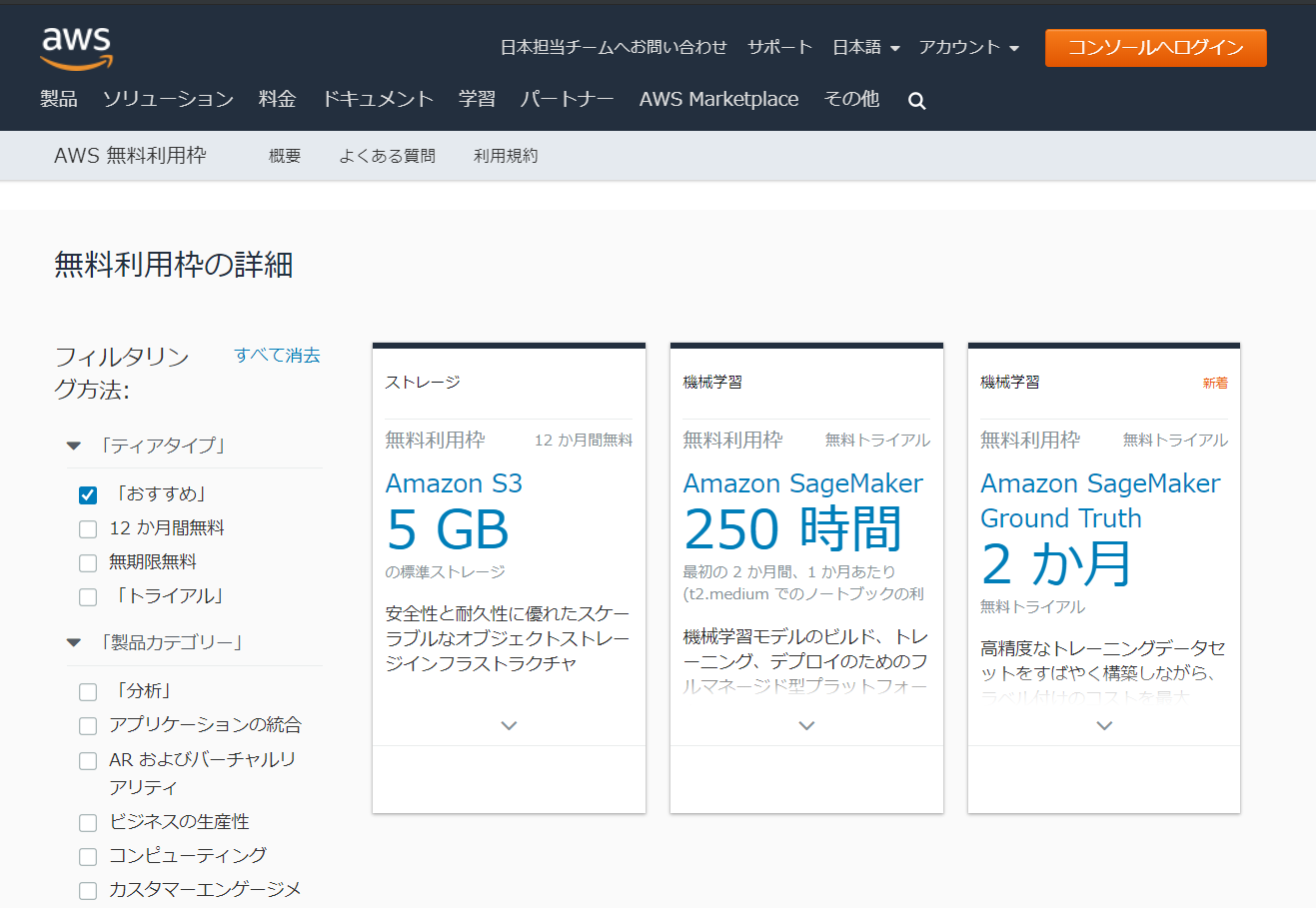Switch to the よくある質問 tab
1316x908 pixels.
tap(387, 156)
